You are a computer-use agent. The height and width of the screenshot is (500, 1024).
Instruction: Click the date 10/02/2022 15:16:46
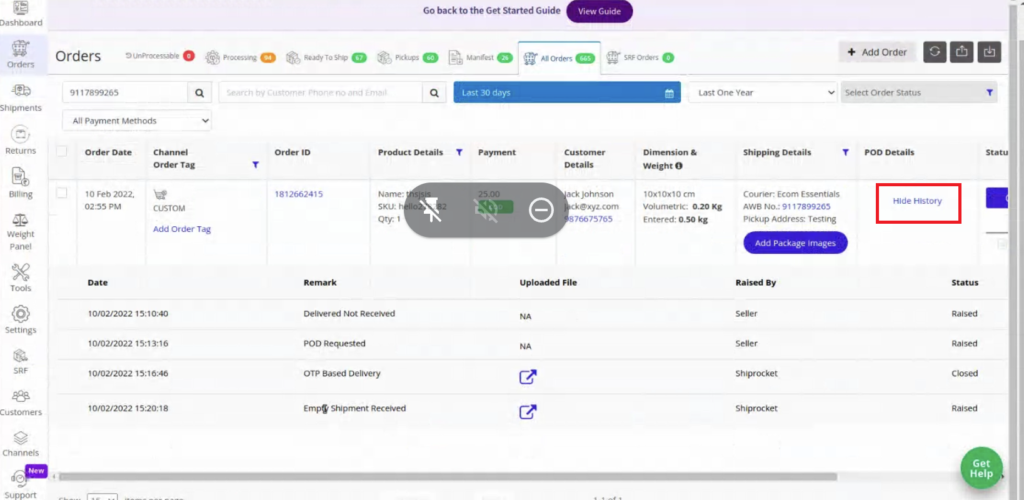click(128, 373)
